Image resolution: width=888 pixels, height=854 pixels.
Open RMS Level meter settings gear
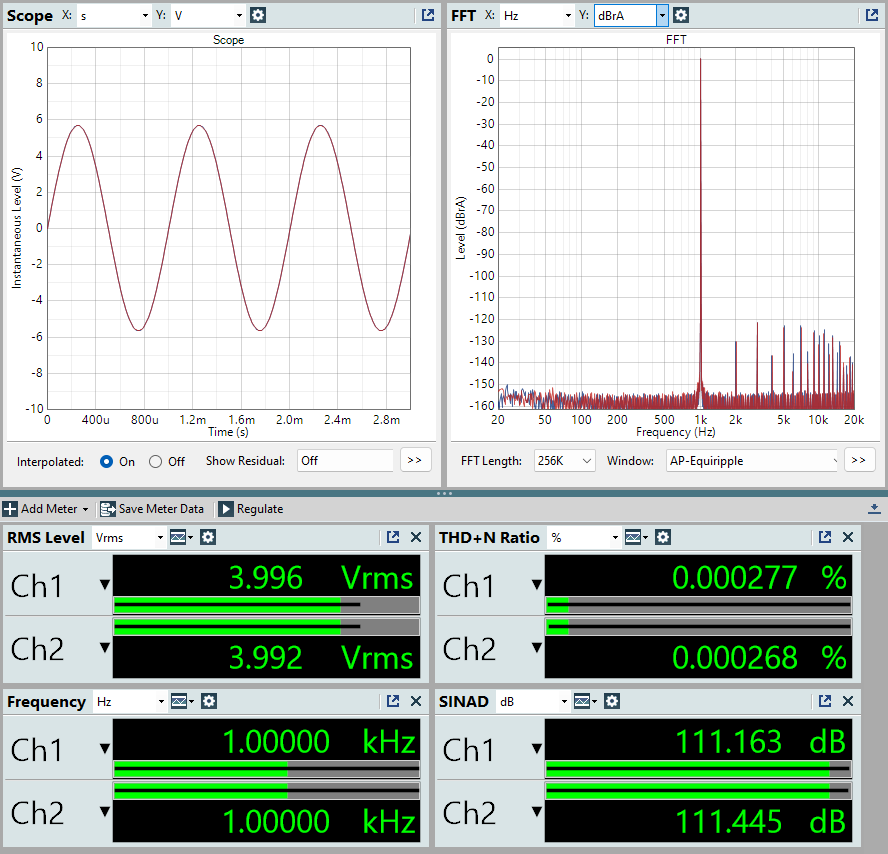tap(208, 537)
